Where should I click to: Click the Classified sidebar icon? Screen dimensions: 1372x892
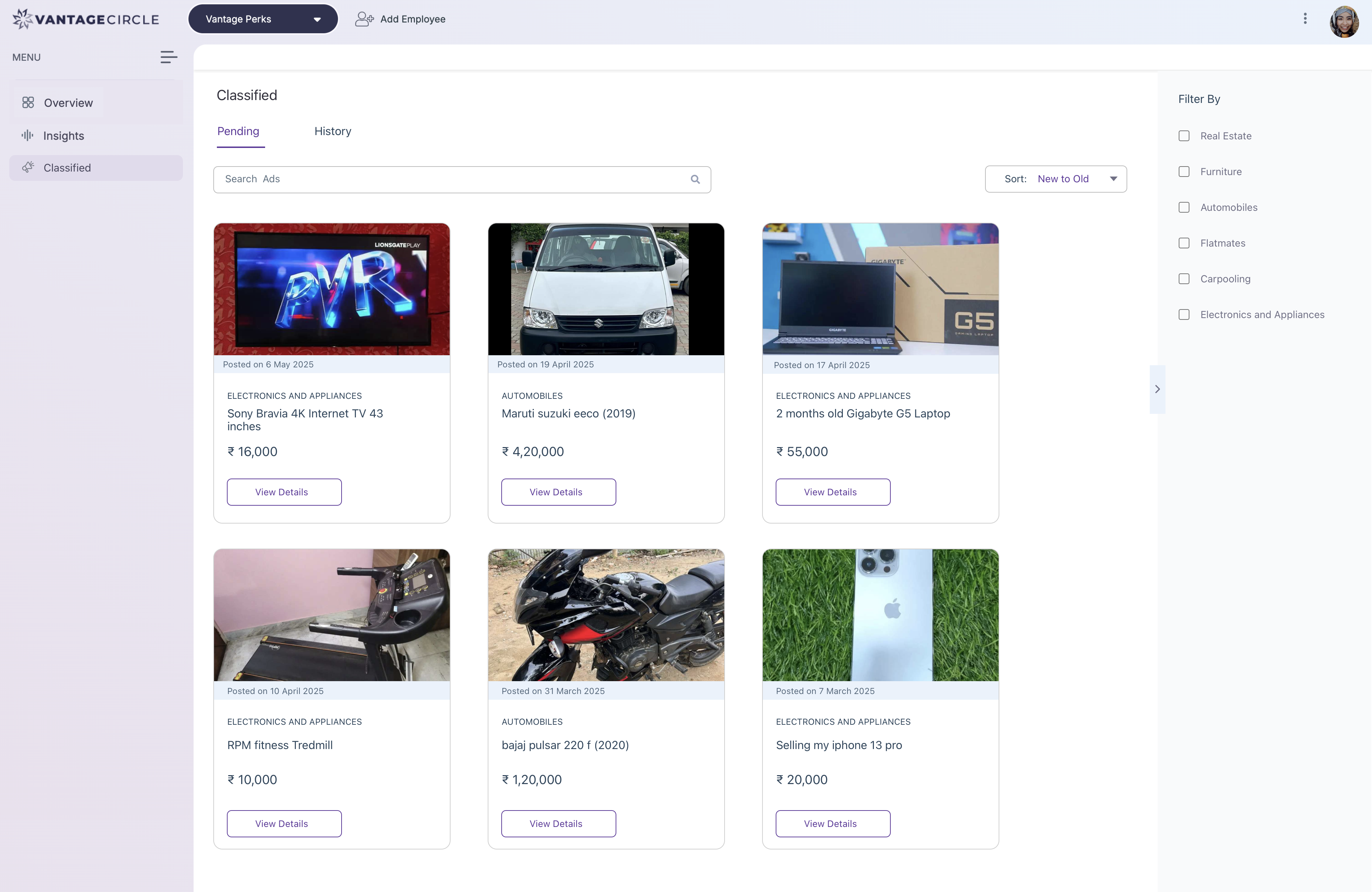[28, 168]
